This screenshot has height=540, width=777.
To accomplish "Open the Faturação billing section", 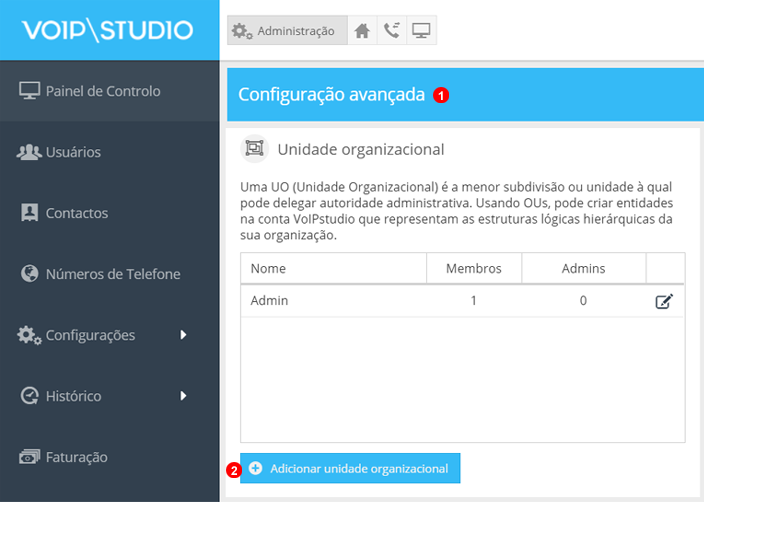I will click(x=76, y=457).
